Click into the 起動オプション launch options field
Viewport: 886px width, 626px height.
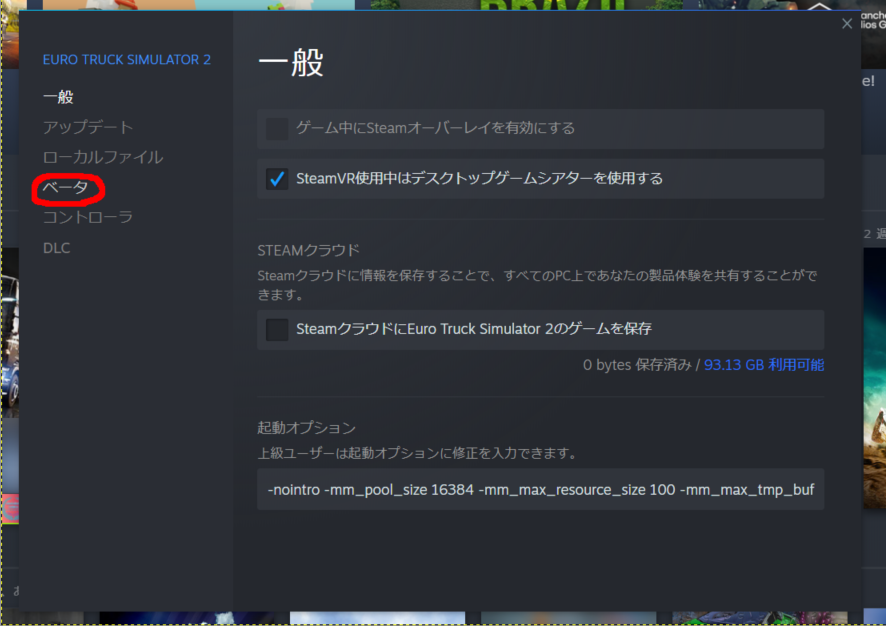pyautogui.click(x=540, y=489)
